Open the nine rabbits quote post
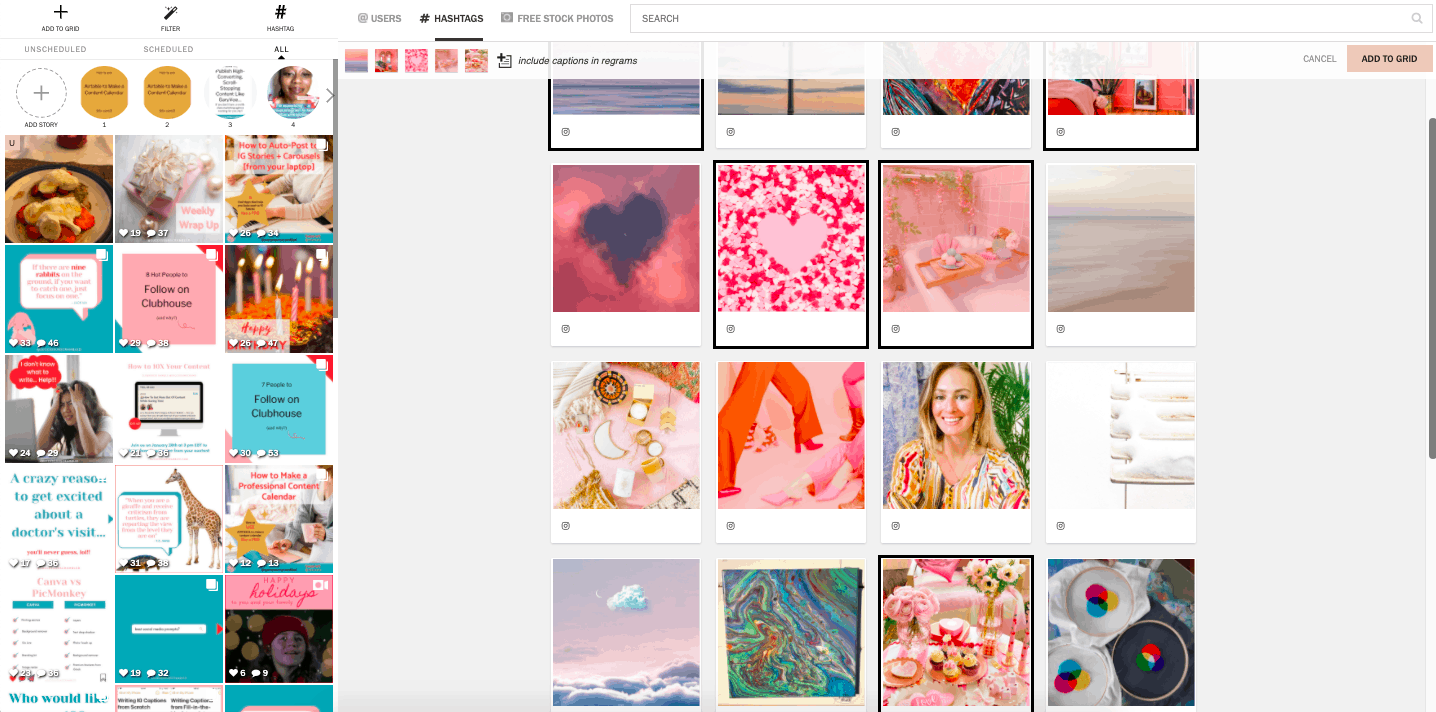 (x=59, y=299)
